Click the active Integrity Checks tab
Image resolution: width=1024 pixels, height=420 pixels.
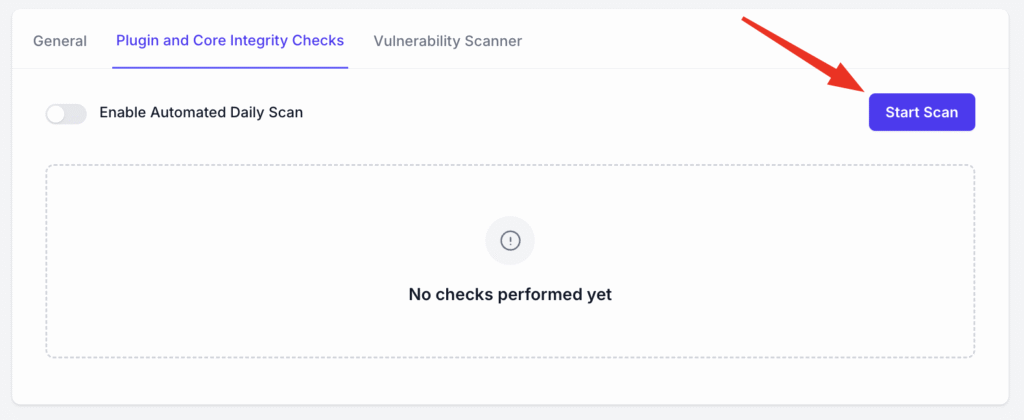pos(230,41)
